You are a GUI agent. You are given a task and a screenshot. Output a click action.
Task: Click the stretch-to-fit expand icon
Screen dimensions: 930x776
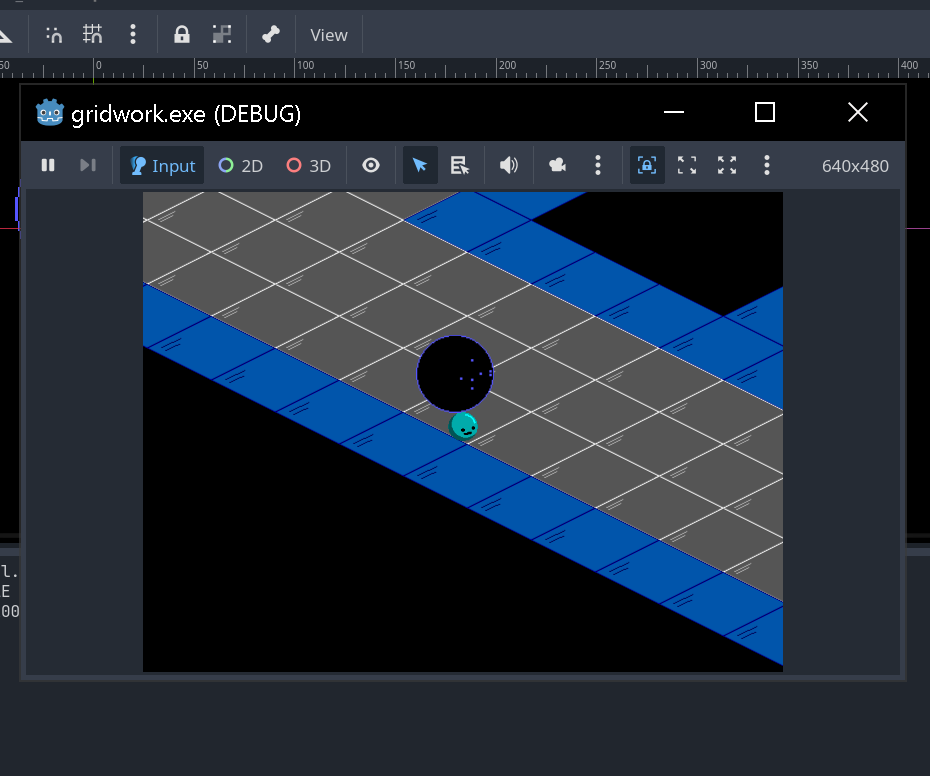coord(727,165)
